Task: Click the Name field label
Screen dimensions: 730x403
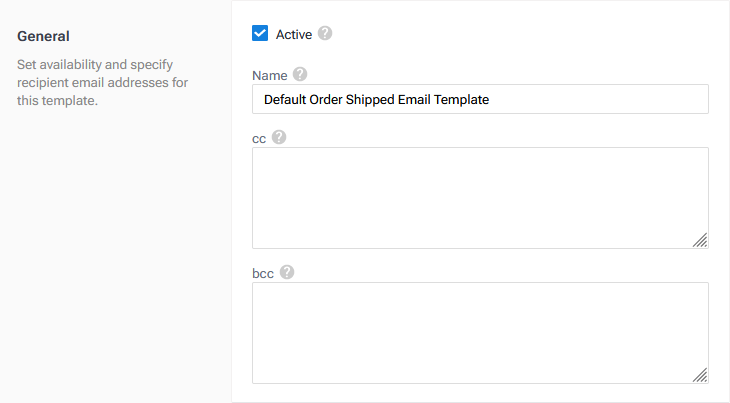Action: click(269, 75)
